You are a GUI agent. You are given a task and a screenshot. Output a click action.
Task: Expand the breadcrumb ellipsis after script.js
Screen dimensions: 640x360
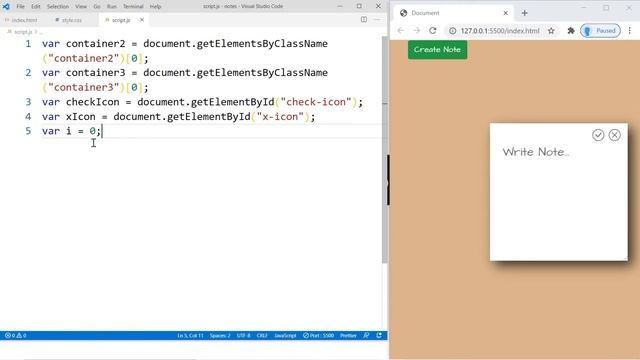coord(41,32)
